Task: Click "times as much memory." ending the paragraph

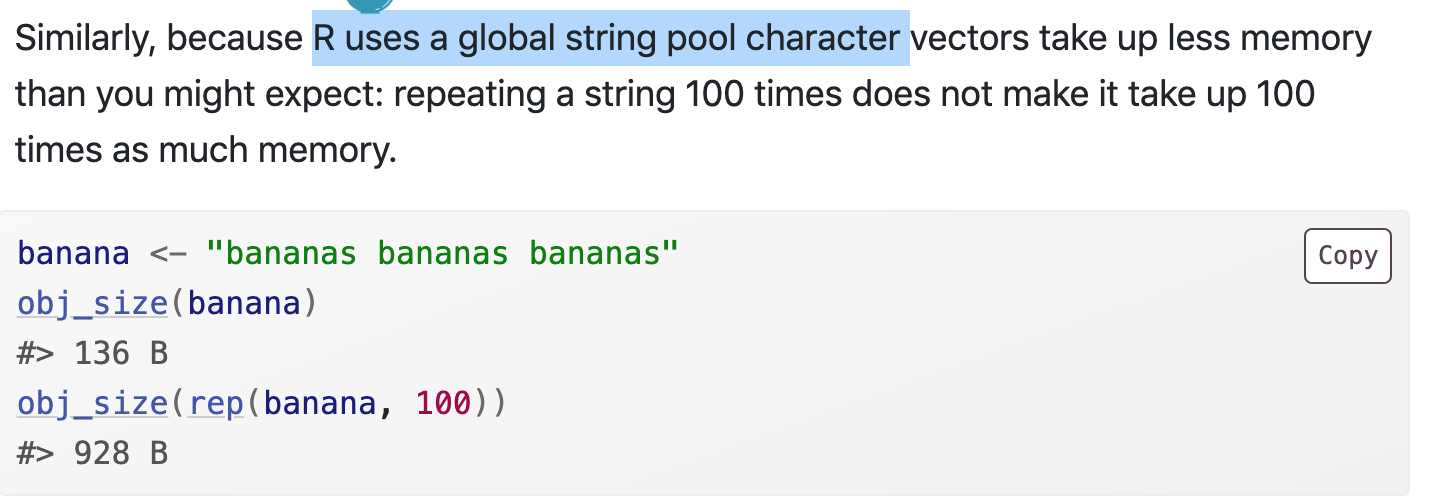Action: [x=206, y=150]
